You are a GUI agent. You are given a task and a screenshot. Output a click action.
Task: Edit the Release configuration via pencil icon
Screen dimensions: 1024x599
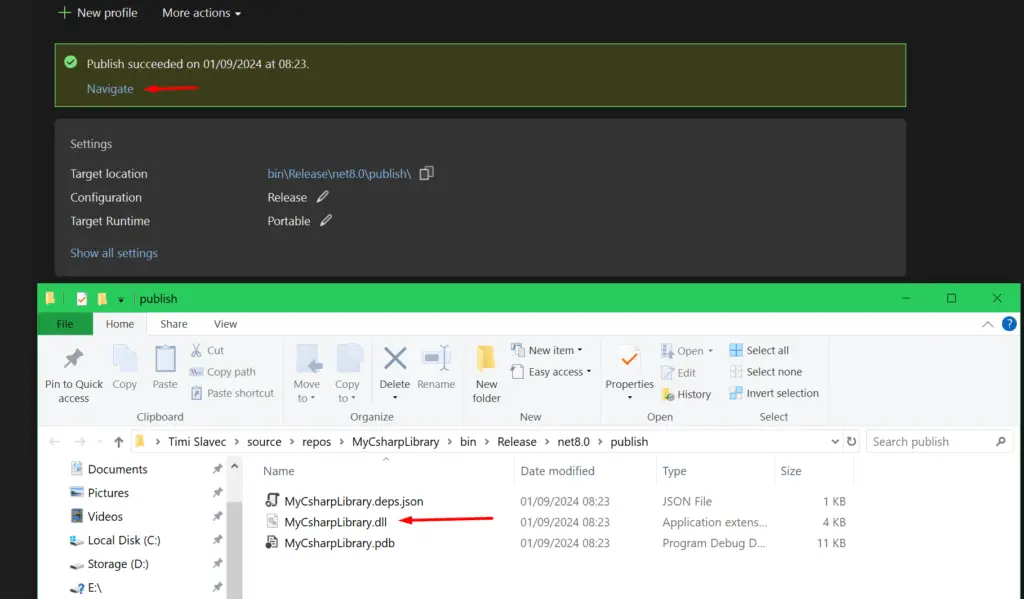[321, 197]
